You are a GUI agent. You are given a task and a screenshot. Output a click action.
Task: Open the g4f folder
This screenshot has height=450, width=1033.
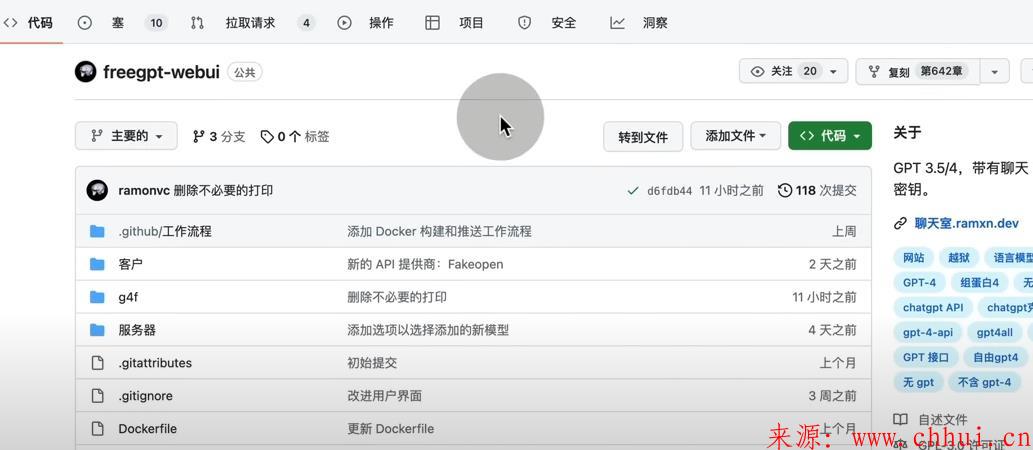pyautogui.click(x=128, y=297)
